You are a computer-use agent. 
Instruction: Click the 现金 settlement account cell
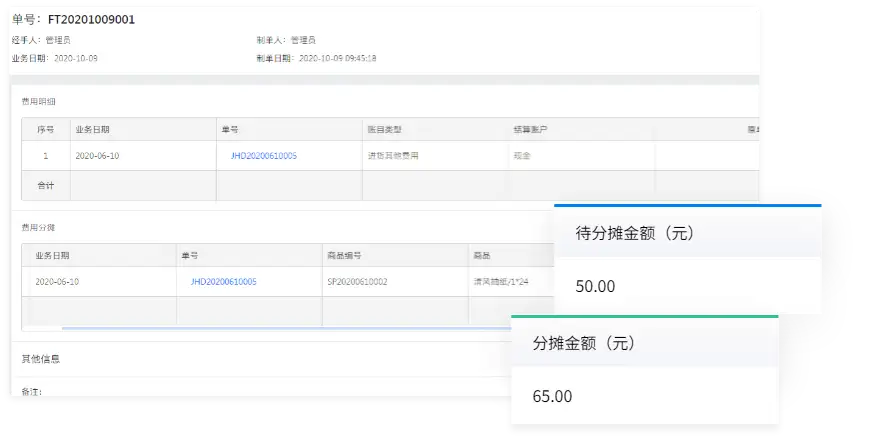[523, 156]
